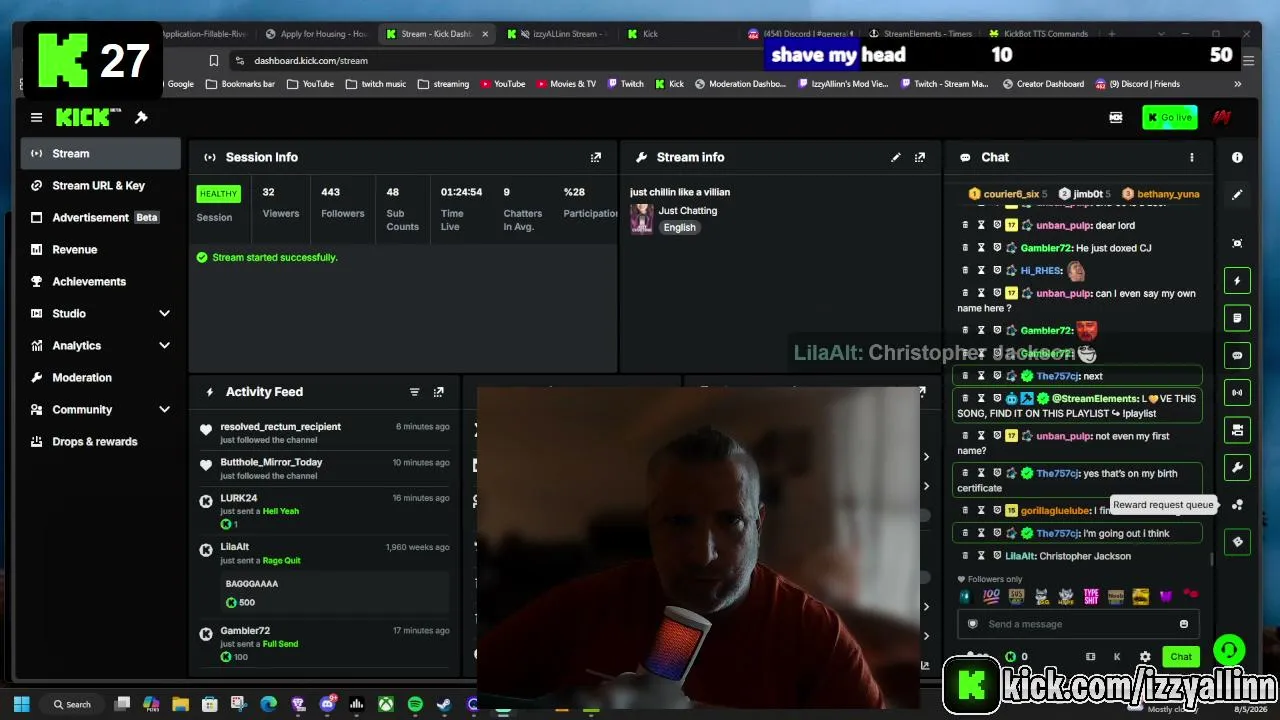This screenshot has width=1280, height=720.
Task: Open the hamburger menu beside the Kick logo
Action: tap(36, 117)
